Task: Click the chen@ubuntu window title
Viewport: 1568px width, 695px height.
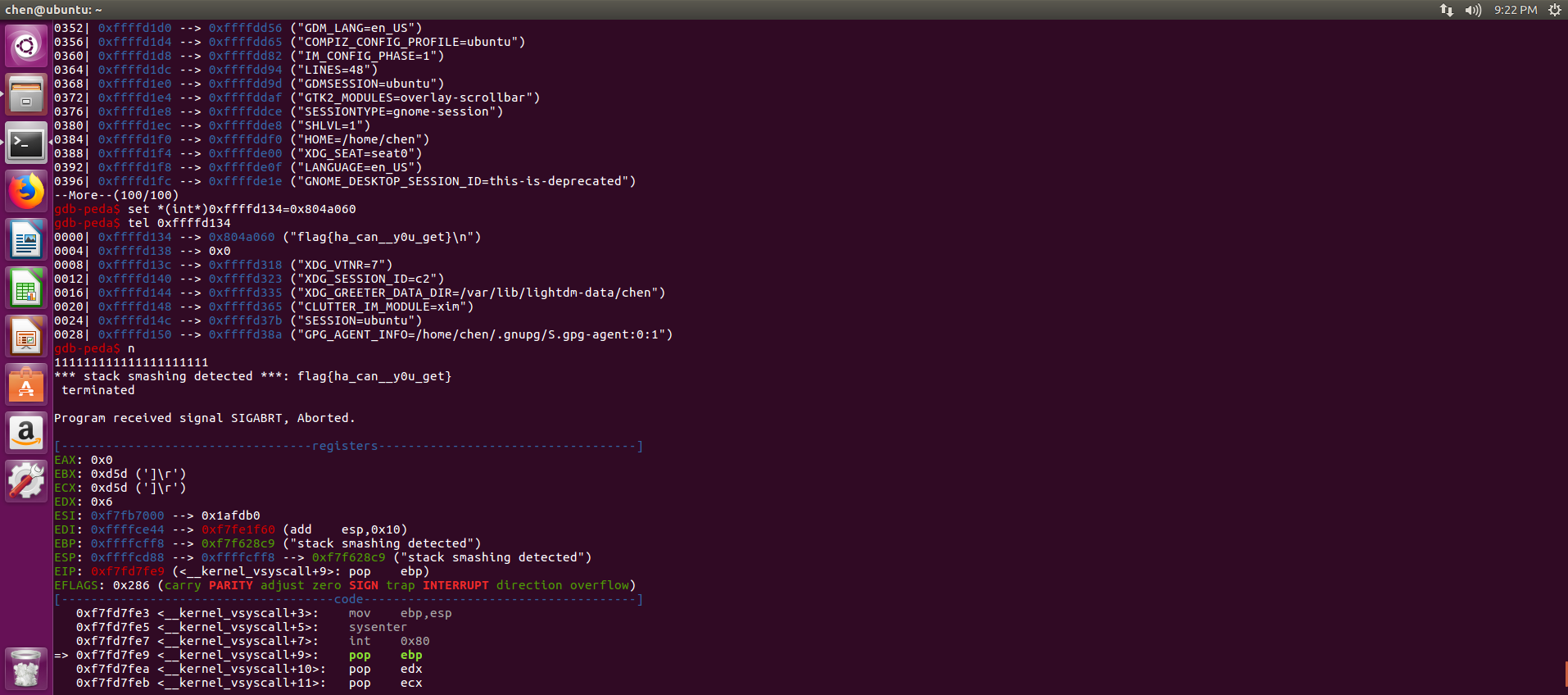Action: pyautogui.click(x=54, y=10)
